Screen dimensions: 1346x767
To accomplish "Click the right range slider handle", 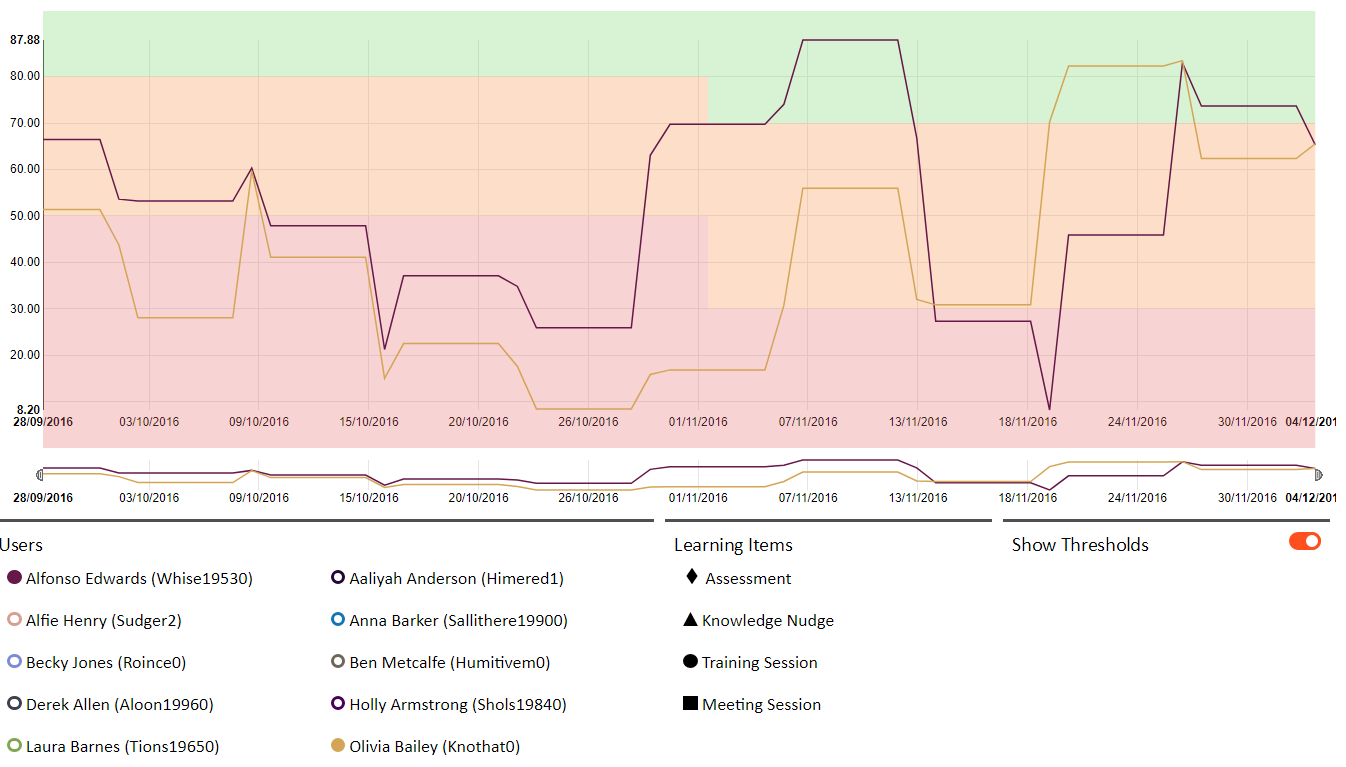I will click(1318, 474).
